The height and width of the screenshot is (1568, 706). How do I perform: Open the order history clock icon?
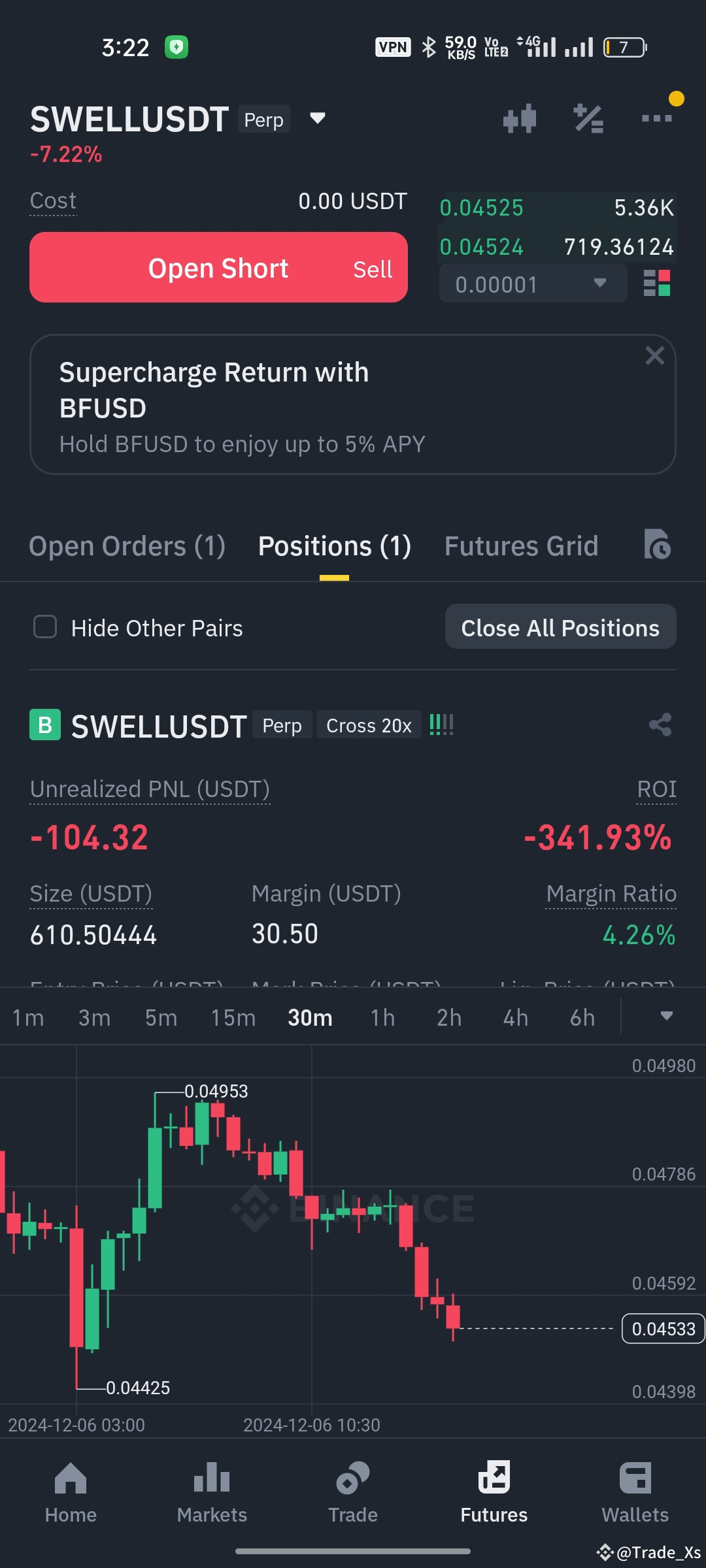pyautogui.click(x=658, y=544)
